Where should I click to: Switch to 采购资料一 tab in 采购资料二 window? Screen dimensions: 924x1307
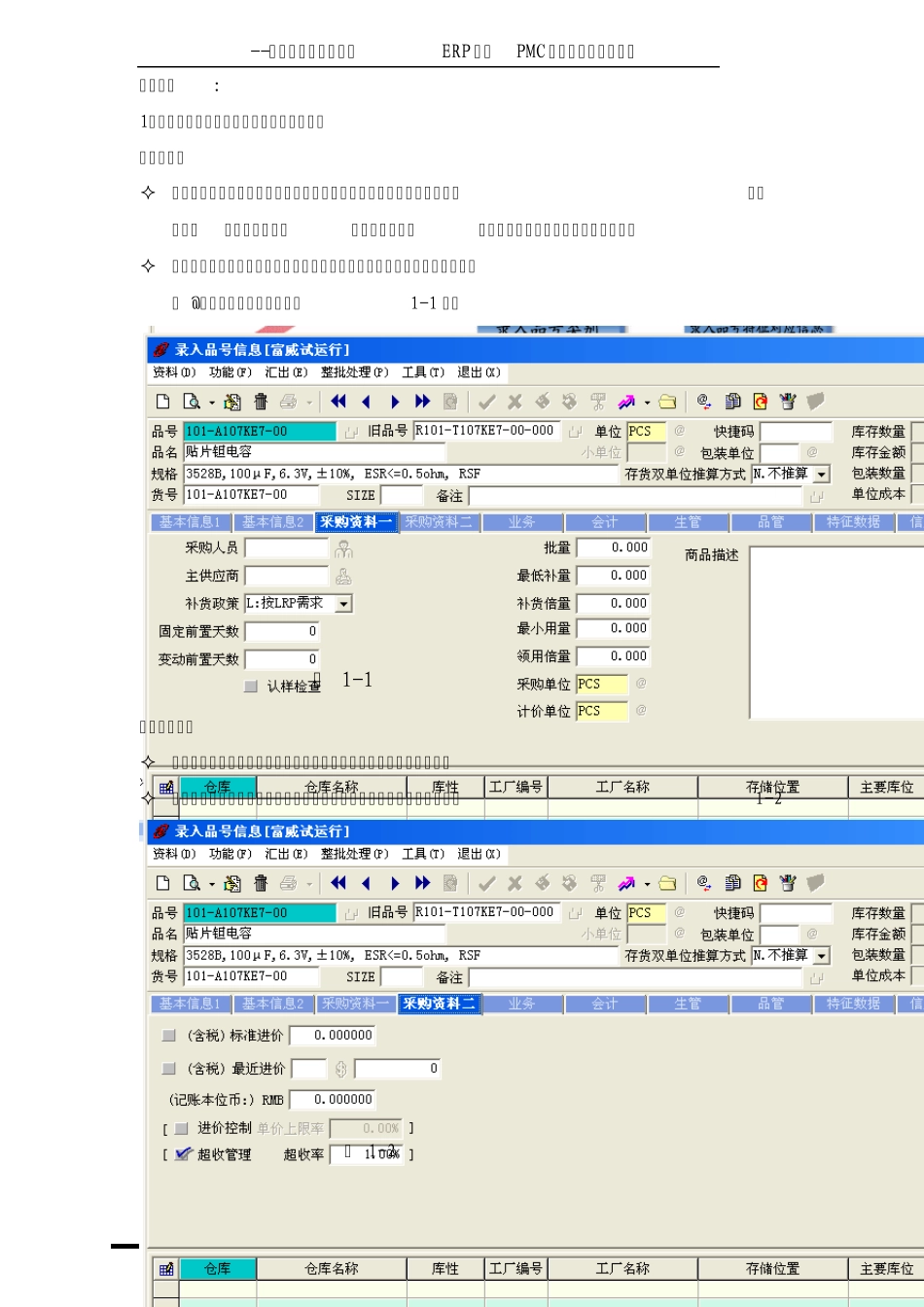coord(355,1004)
